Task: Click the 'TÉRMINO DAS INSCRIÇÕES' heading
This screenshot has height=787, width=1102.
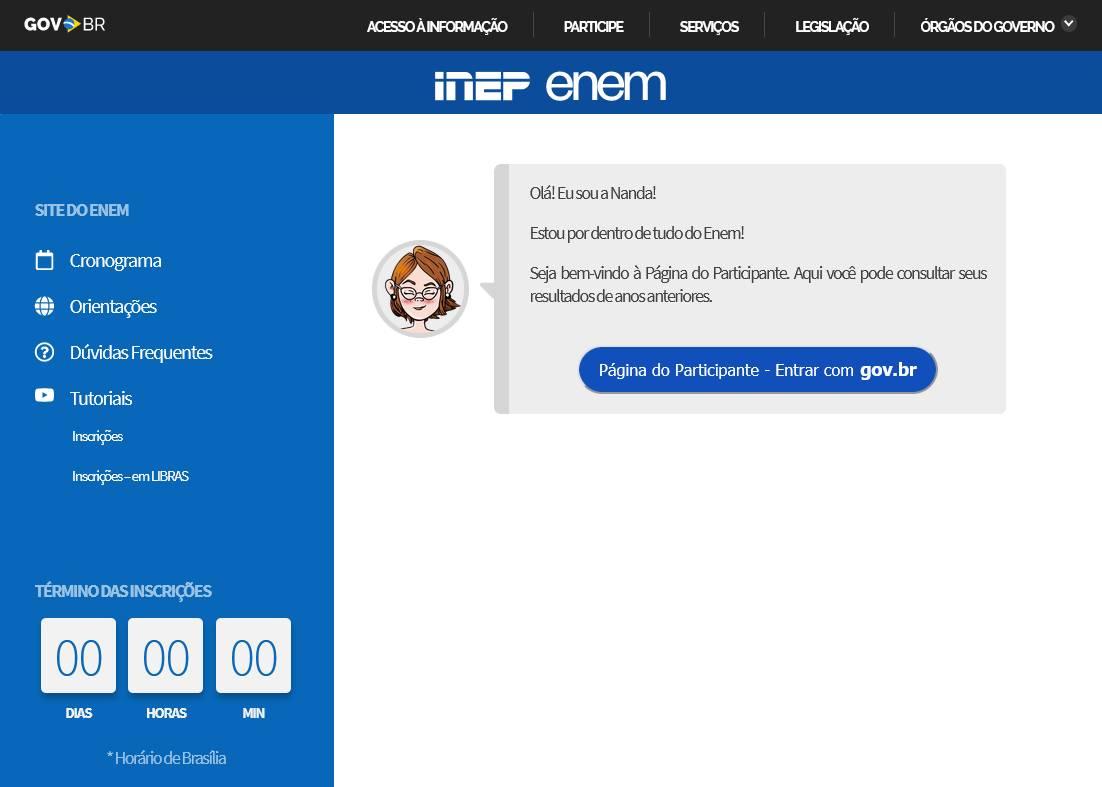Action: pos(124,591)
